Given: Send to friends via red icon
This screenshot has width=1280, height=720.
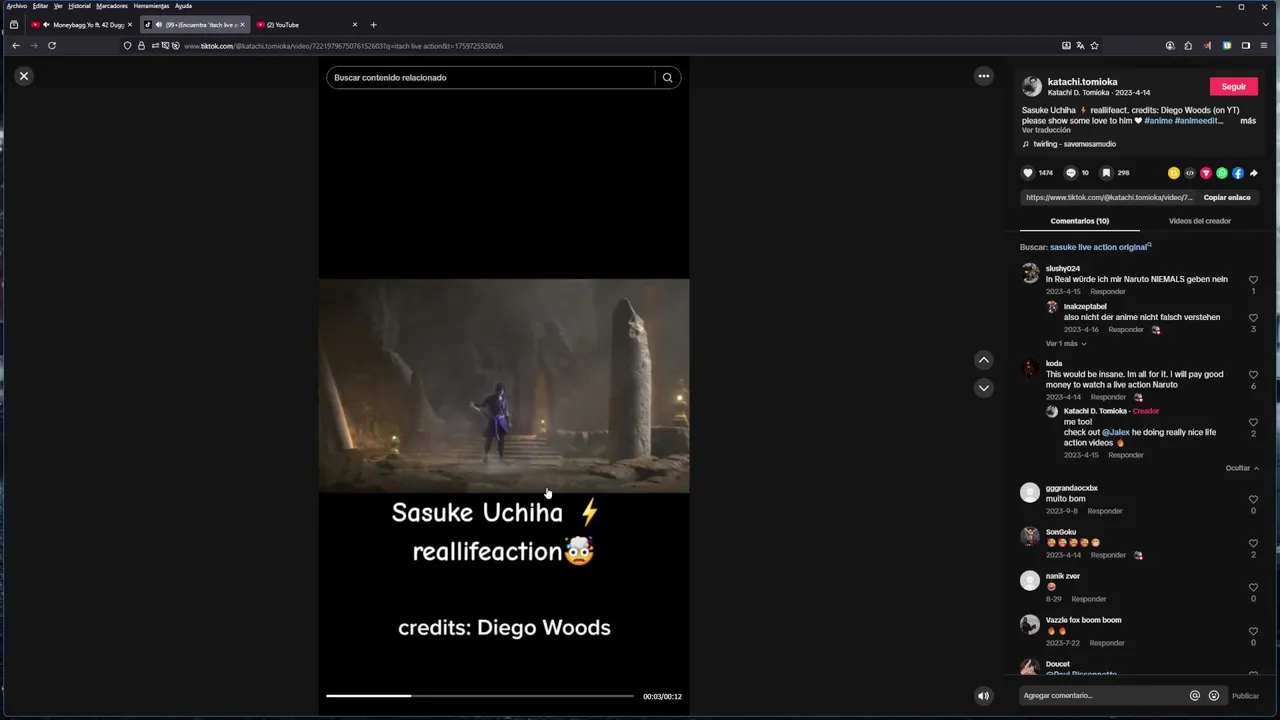Looking at the screenshot, I should click(1206, 173).
